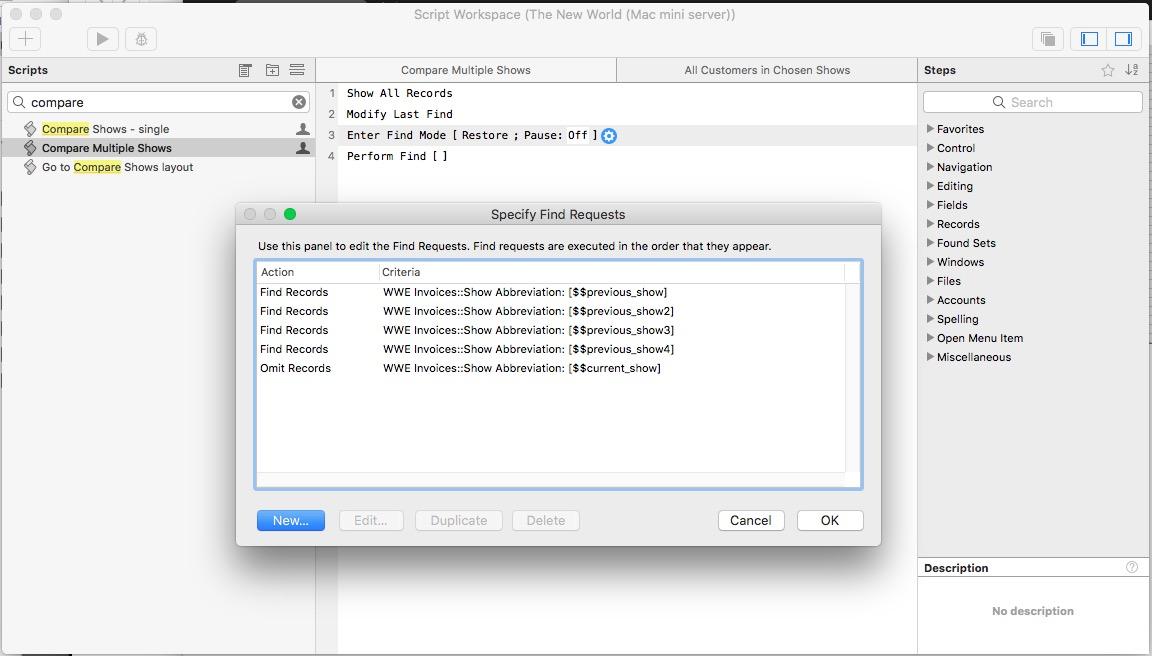Select the Compare Multiple Shows tab
Viewport: 1152px width, 656px height.
tap(466, 70)
